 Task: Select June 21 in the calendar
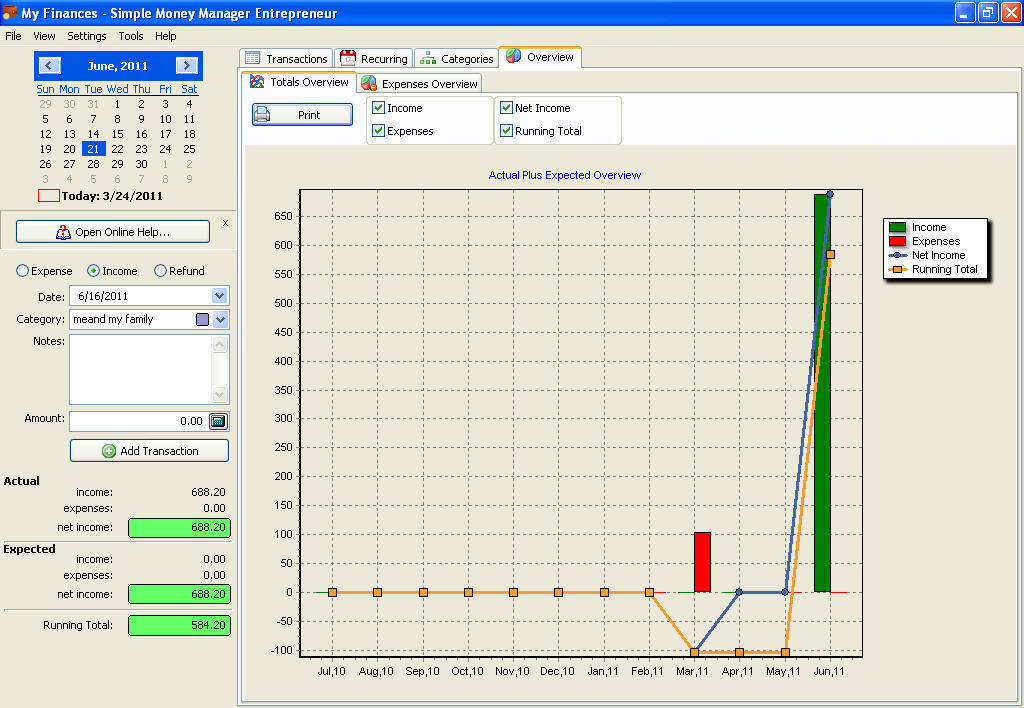point(93,149)
